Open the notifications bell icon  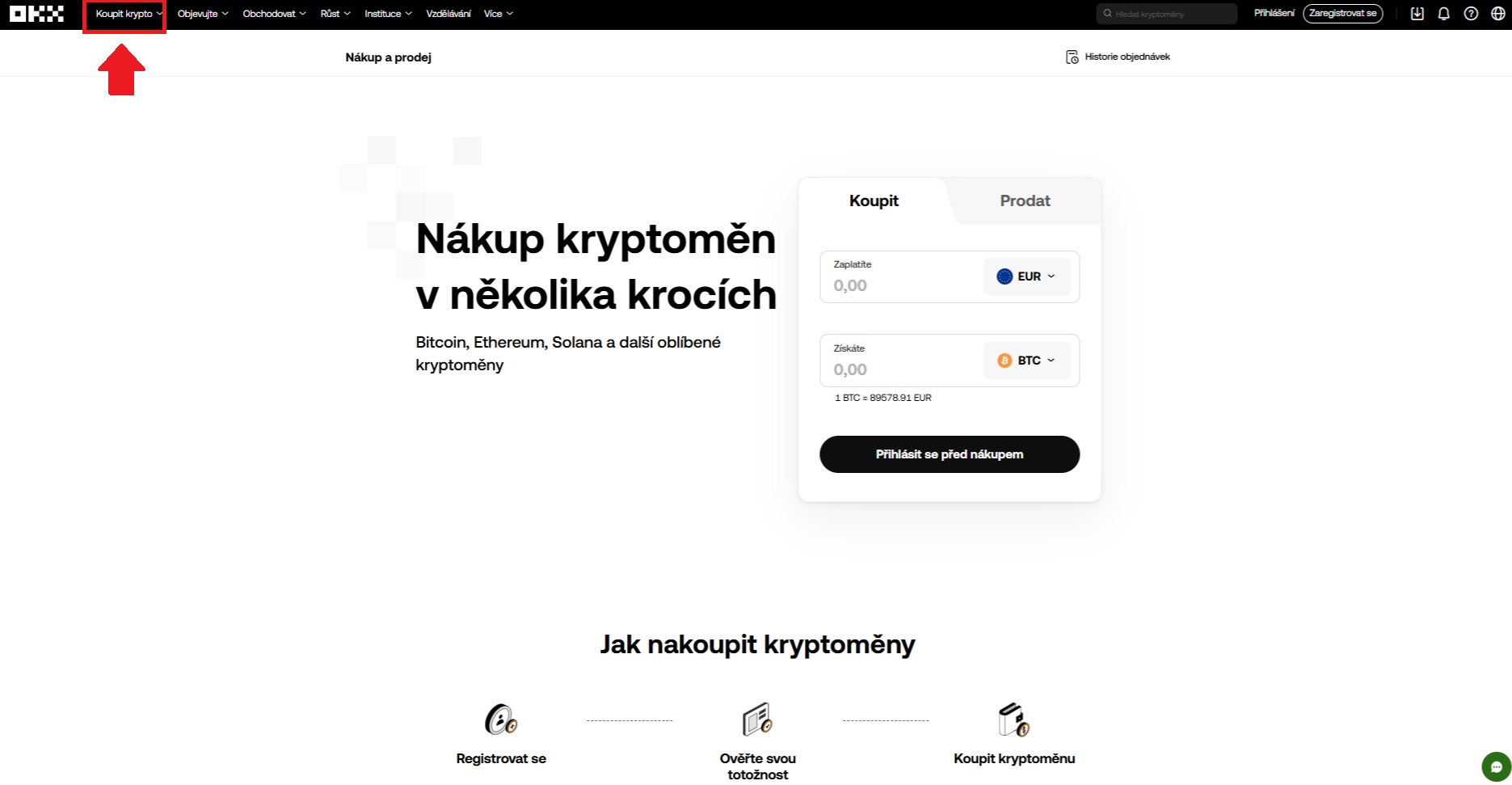pos(1443,14)
